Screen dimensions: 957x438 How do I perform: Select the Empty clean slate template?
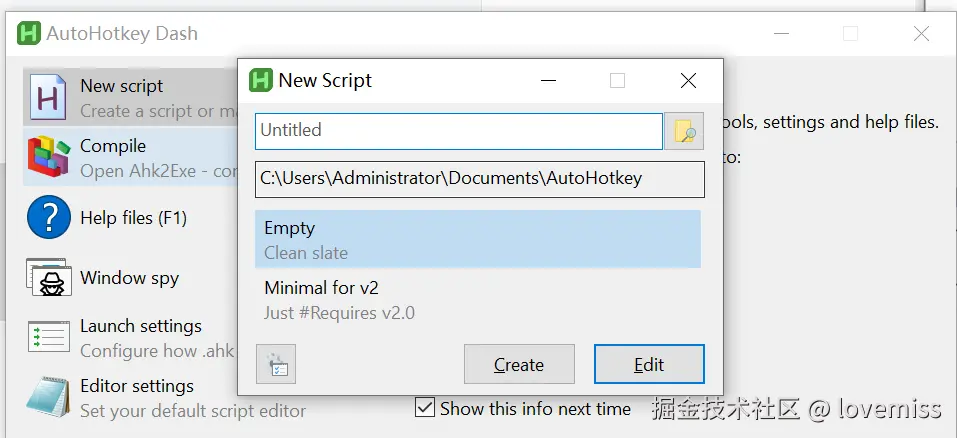point(477,240)
